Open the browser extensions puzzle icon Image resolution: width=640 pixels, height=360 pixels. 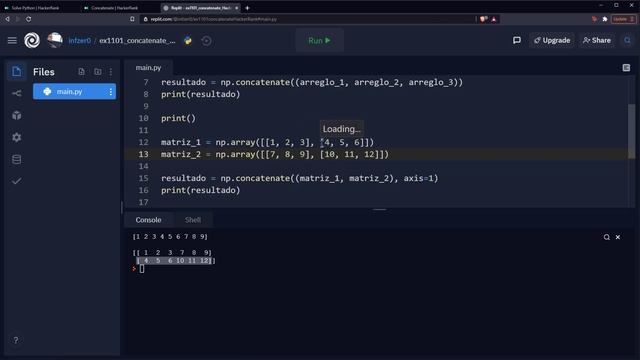pos(605,19)
